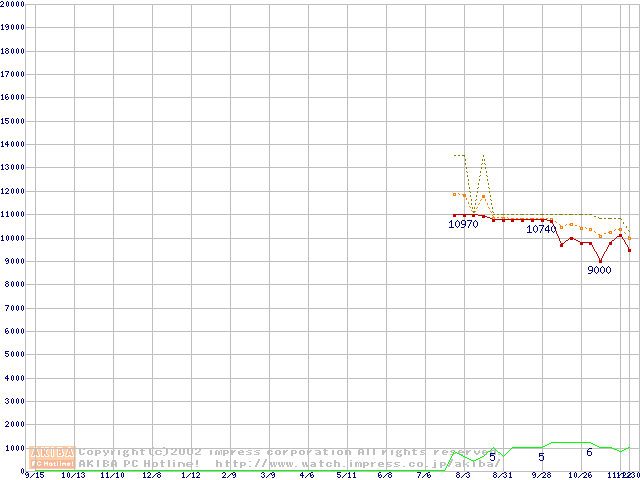Click the AKIBA PC Hotline logo

53,458
